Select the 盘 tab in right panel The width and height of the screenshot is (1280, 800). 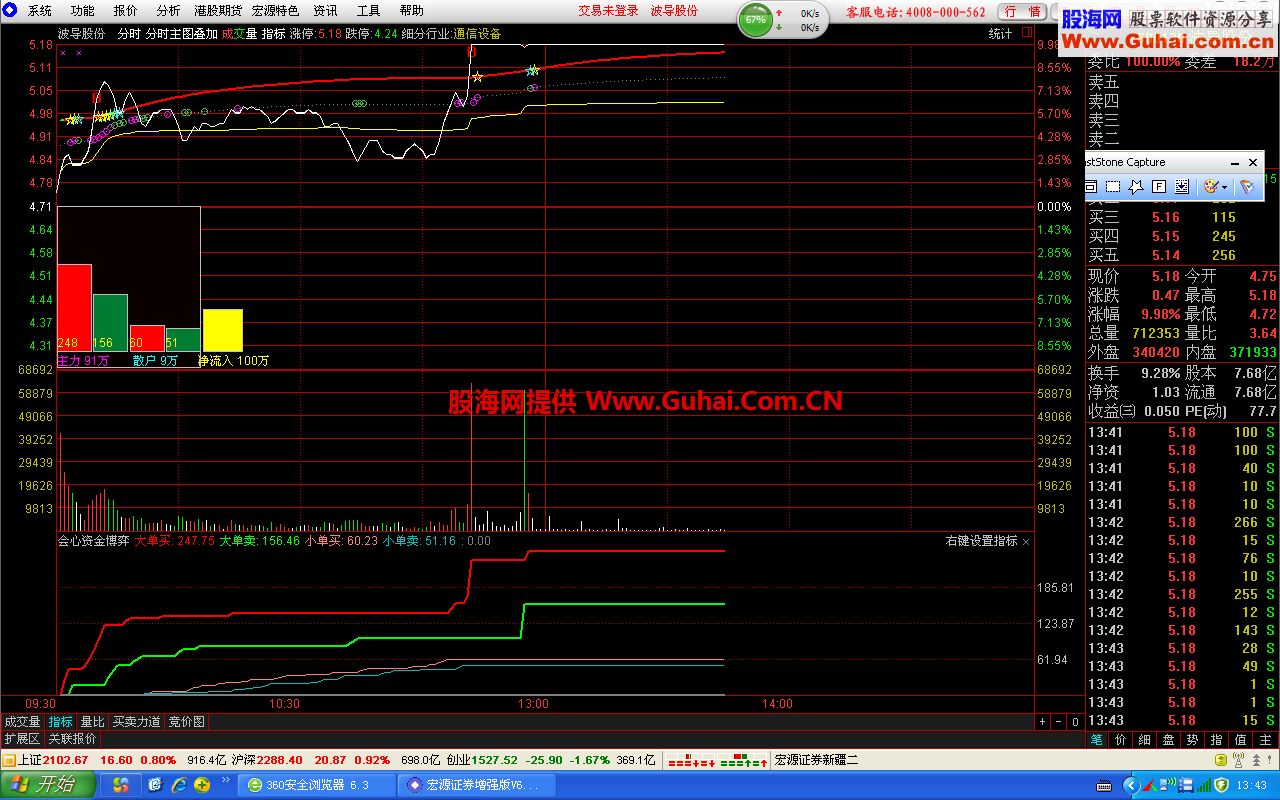pyautogui.click(x=1168, y=739)
